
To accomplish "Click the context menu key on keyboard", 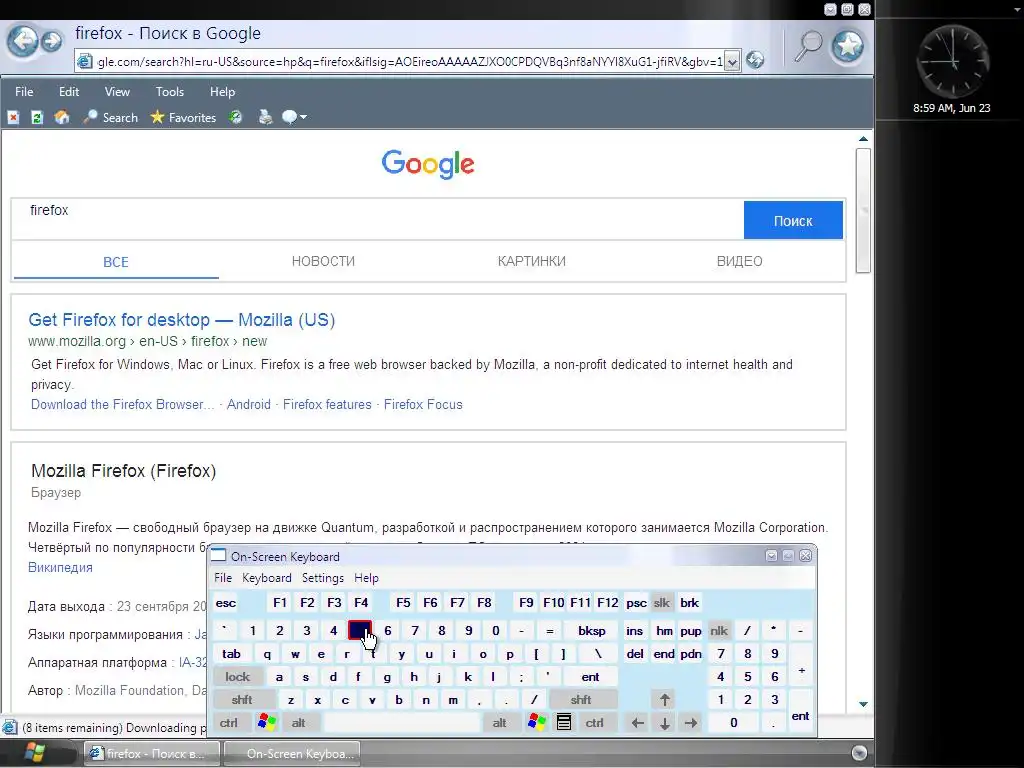I will [x=564, y=722].
